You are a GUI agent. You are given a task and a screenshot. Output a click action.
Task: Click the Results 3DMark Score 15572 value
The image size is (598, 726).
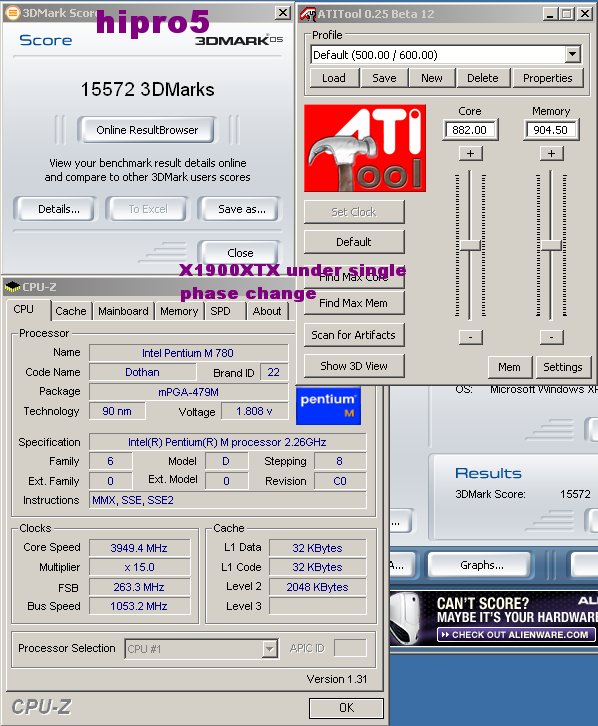pyautogui.click(x=575, y=494)
